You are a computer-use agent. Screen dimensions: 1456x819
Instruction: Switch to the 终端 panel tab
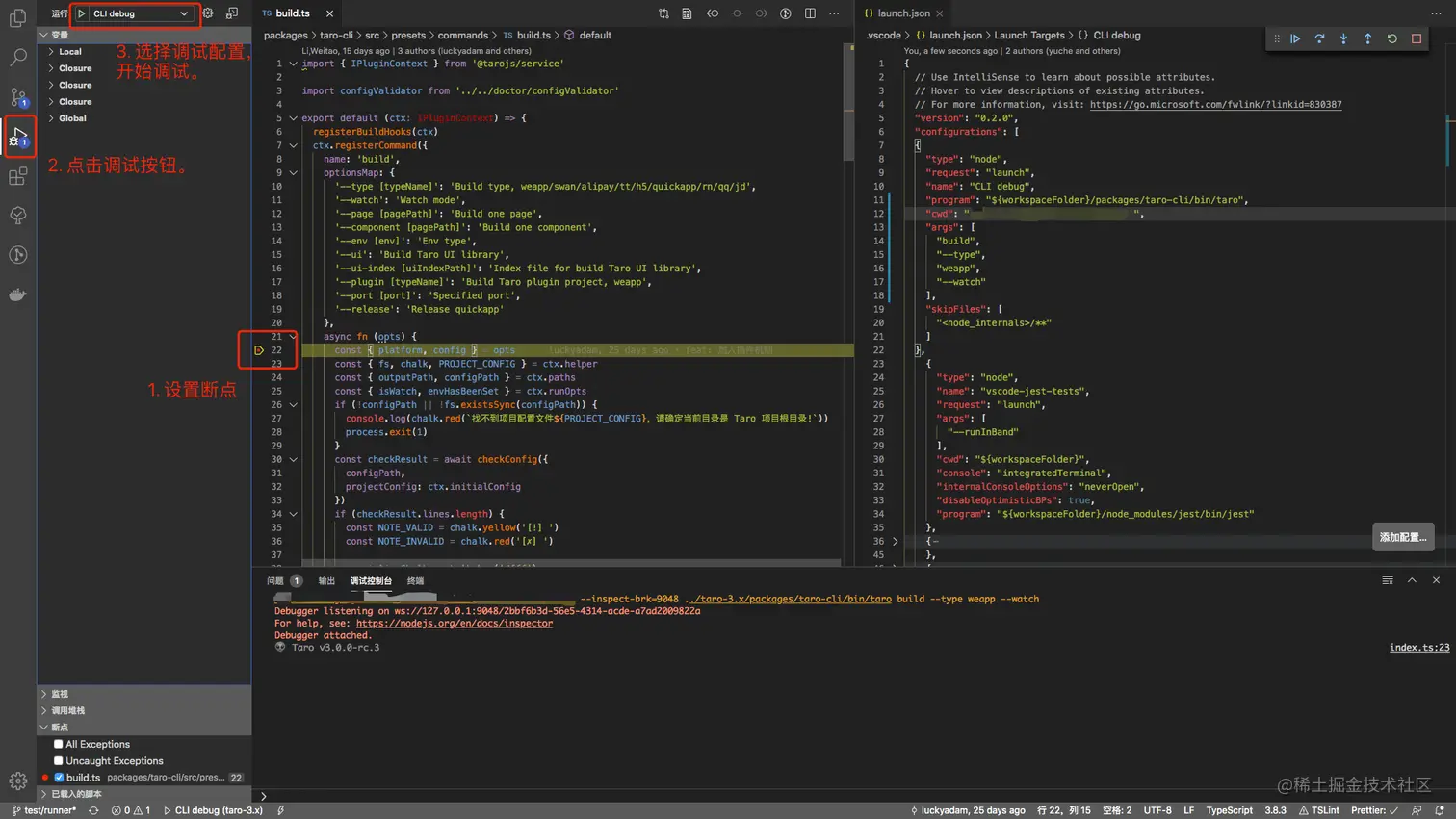coord(415,580)
